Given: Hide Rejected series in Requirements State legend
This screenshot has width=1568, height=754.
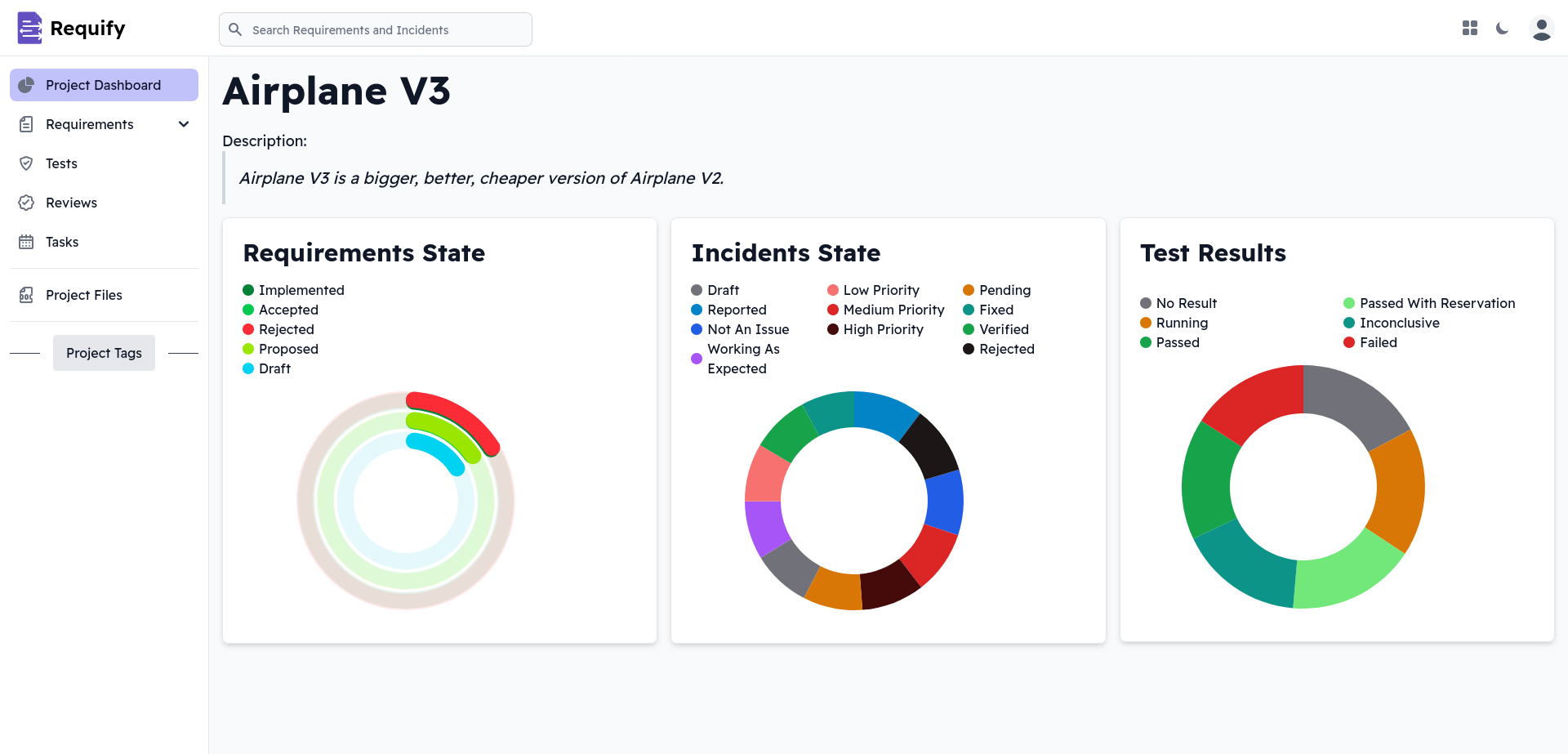Looking at the screenshot, I should pos(286,329).
